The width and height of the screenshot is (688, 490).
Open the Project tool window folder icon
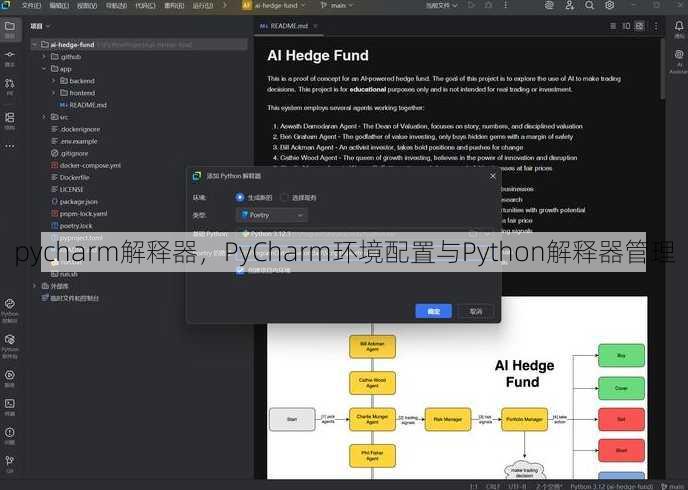10,26
